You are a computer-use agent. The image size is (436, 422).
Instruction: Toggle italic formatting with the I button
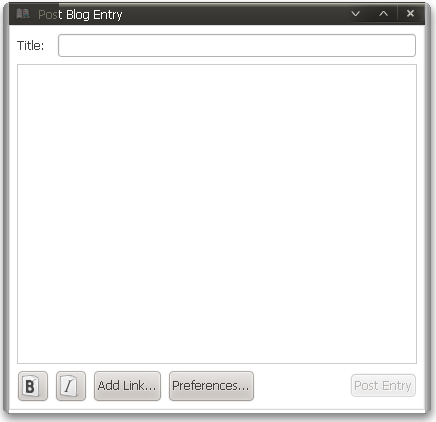[x=71, y=386]
